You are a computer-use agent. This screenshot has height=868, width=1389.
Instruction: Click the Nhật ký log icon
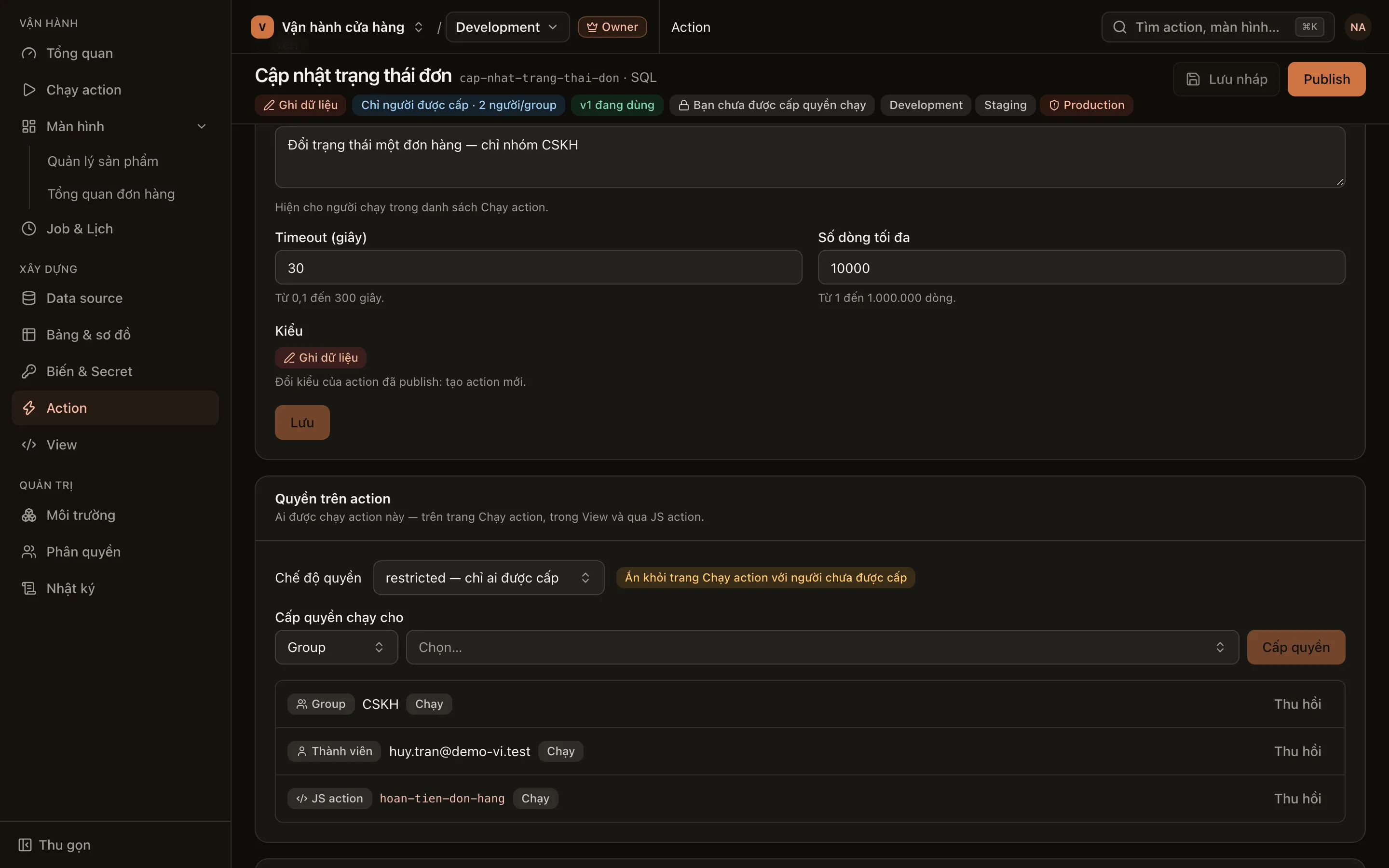[x=29, y=588]
